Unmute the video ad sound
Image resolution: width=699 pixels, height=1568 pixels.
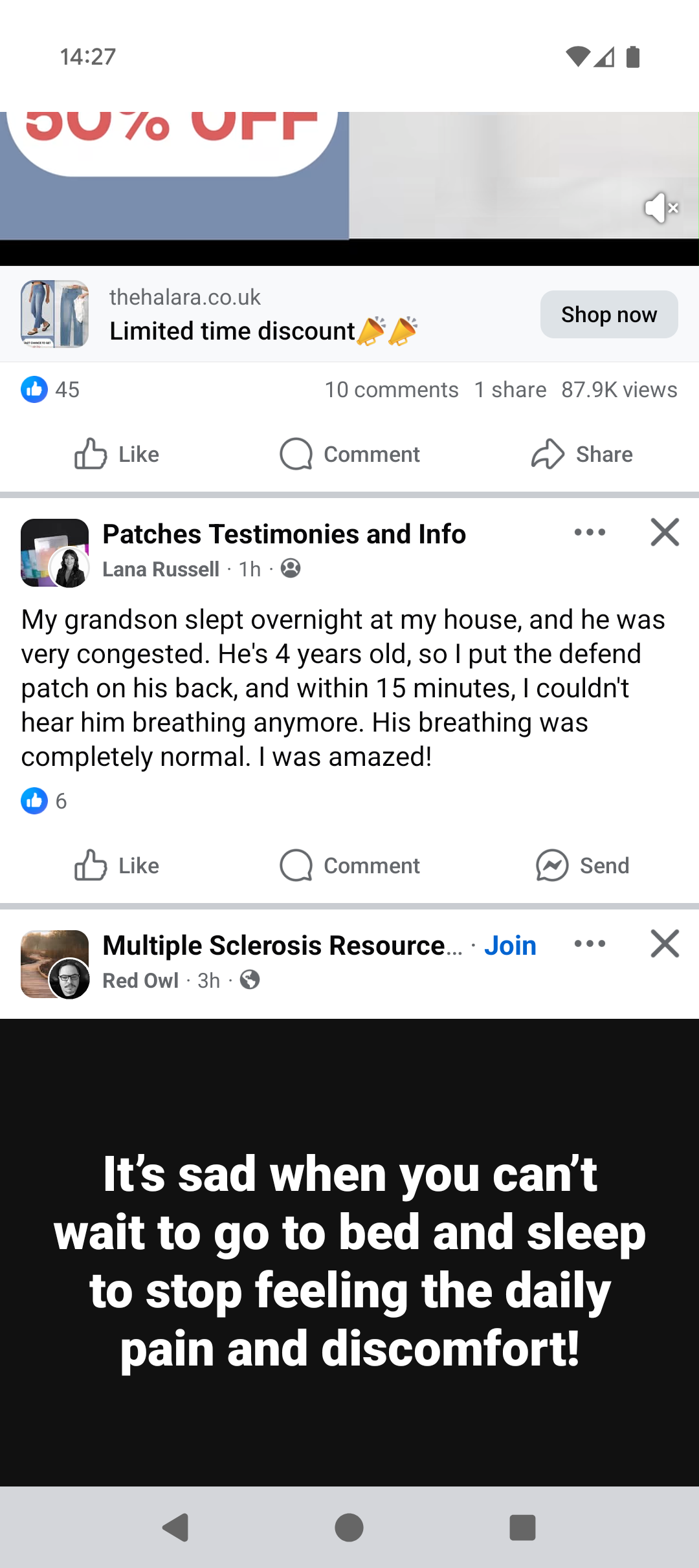[661, 208]
